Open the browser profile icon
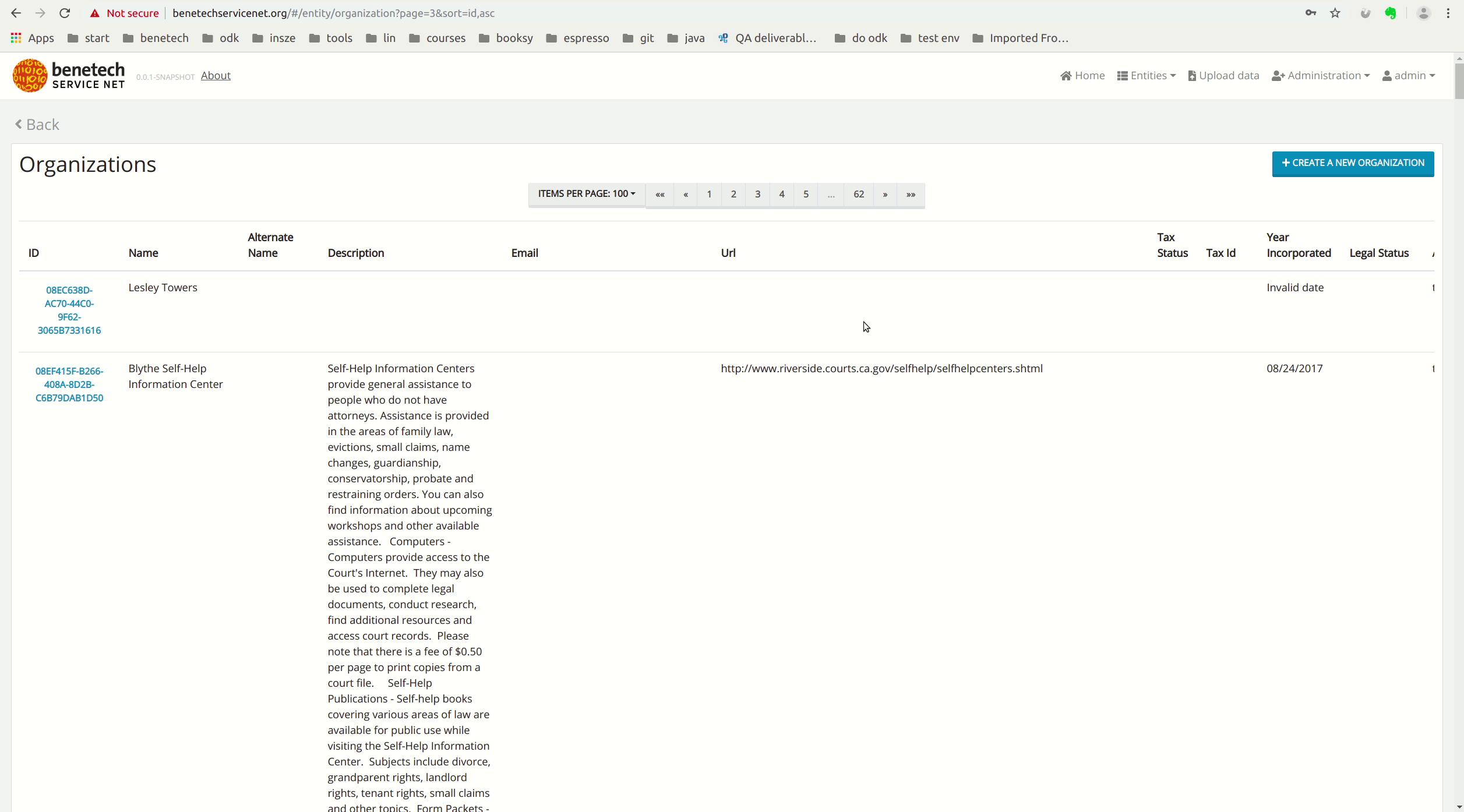 [x=1424, y=13]
